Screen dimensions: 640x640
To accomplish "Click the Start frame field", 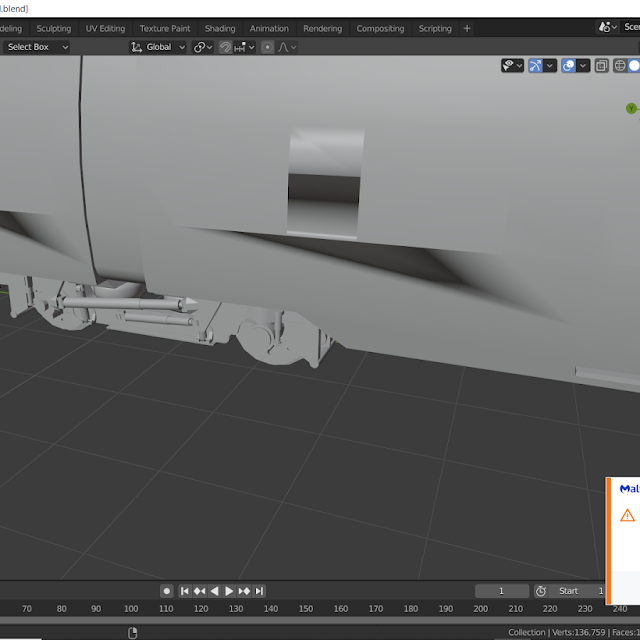I will coord(575,591).
